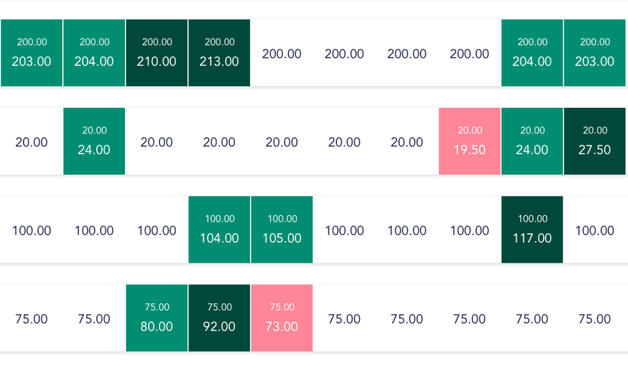The image size is (628, 366).
Task: Click the last white 75.00 cell in row
Action: click(595, 319)
